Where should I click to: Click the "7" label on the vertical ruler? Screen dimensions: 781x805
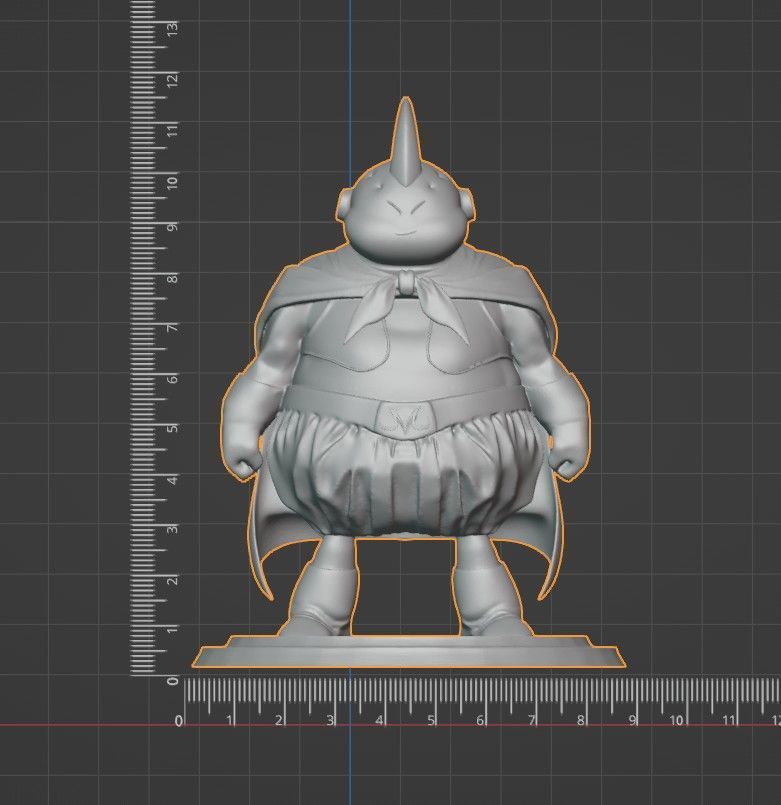(x=173, y=327)
